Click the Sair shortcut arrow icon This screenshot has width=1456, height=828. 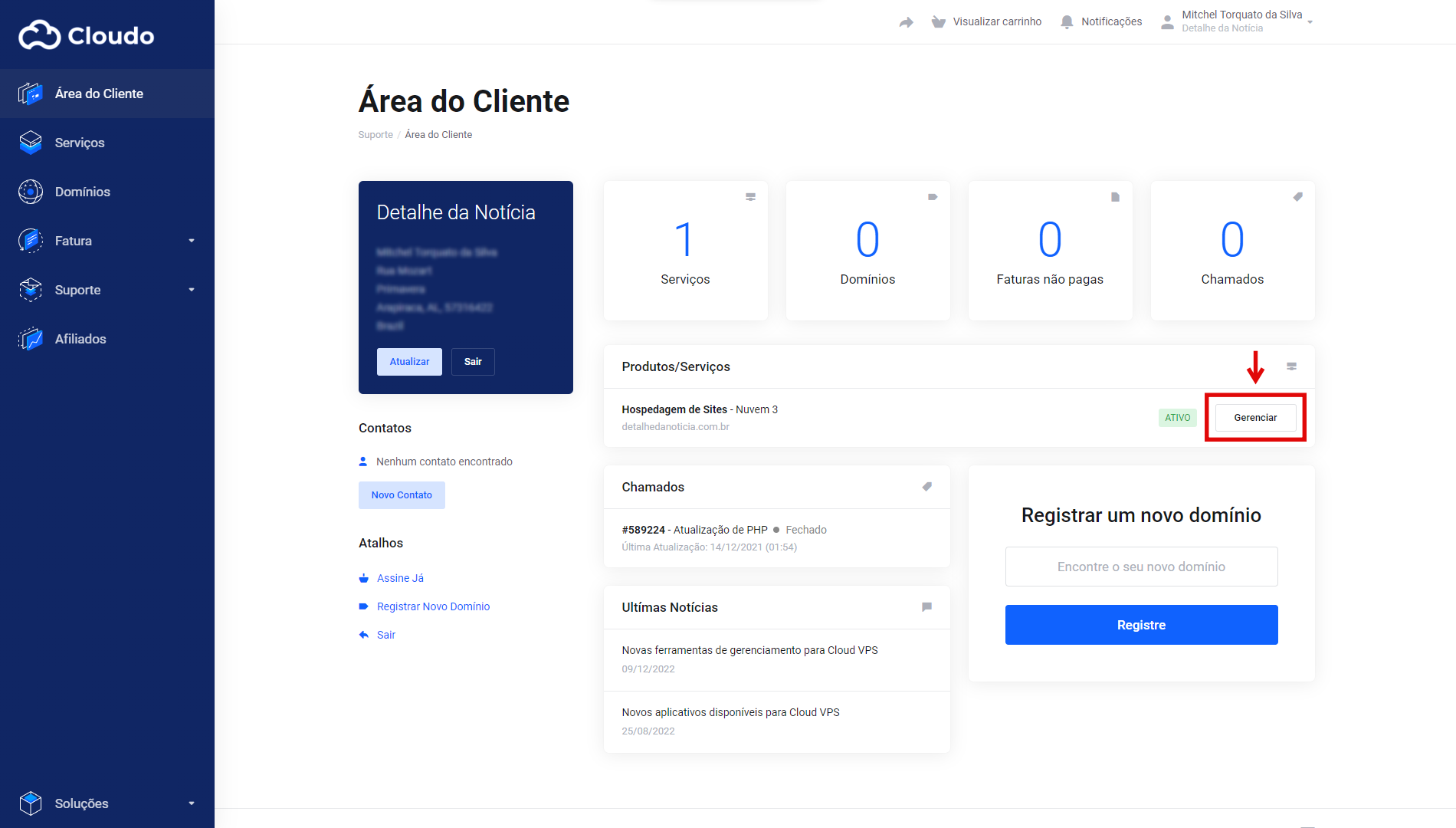click(x=364, y=635)
